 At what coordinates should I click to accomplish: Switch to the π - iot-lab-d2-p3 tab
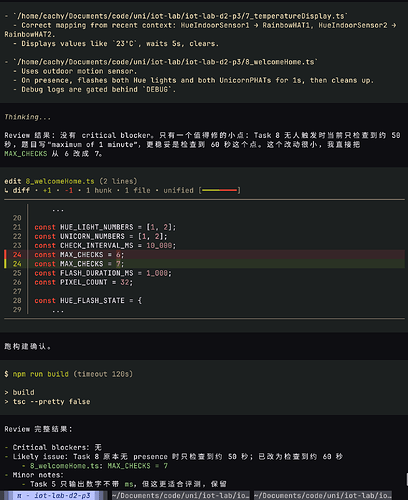pos(54,495)
